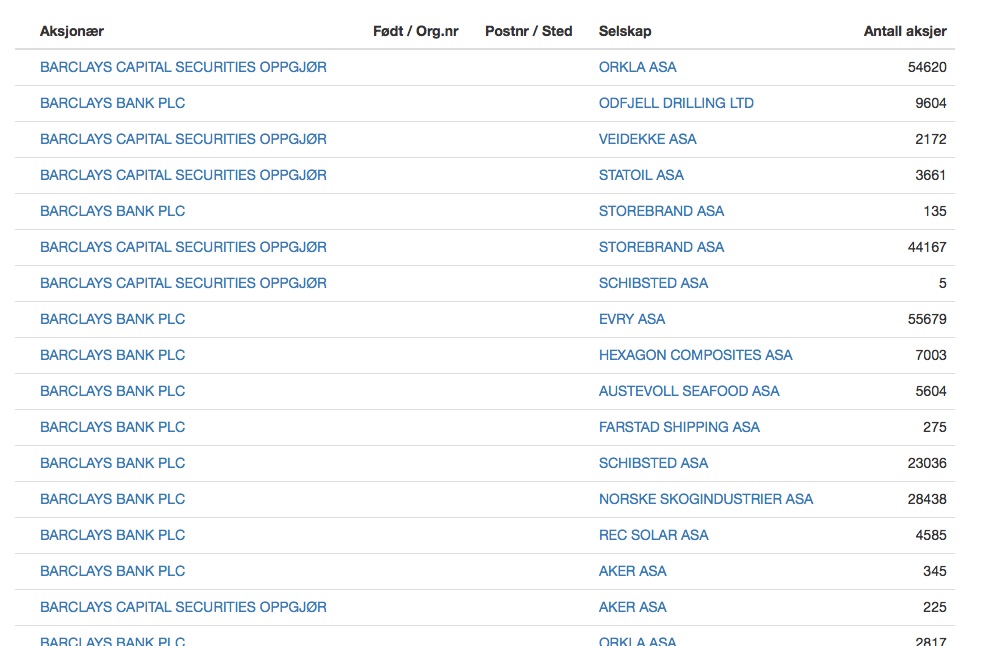Click the Antall aksjer column header
Screen dimensions: 991x646
click(x=904, y=31)
